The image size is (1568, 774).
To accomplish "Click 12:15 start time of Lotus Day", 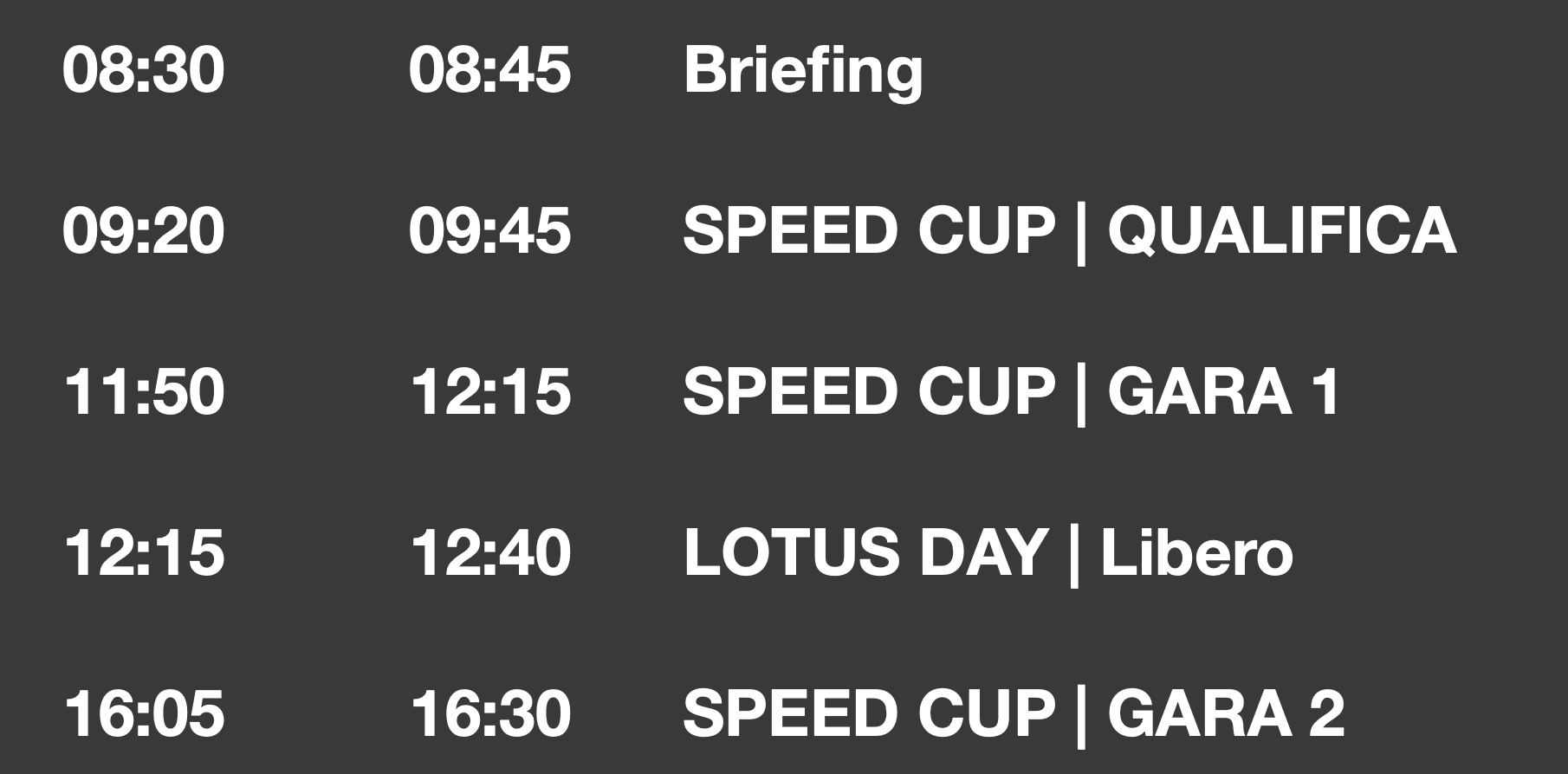I will (x=143, y=553).
